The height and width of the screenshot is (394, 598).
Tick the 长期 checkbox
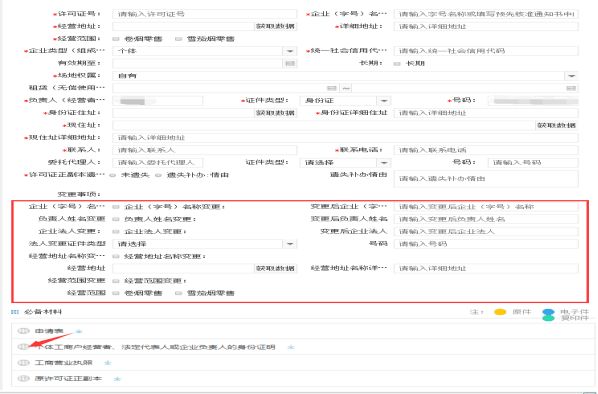(x=397, y=63)
